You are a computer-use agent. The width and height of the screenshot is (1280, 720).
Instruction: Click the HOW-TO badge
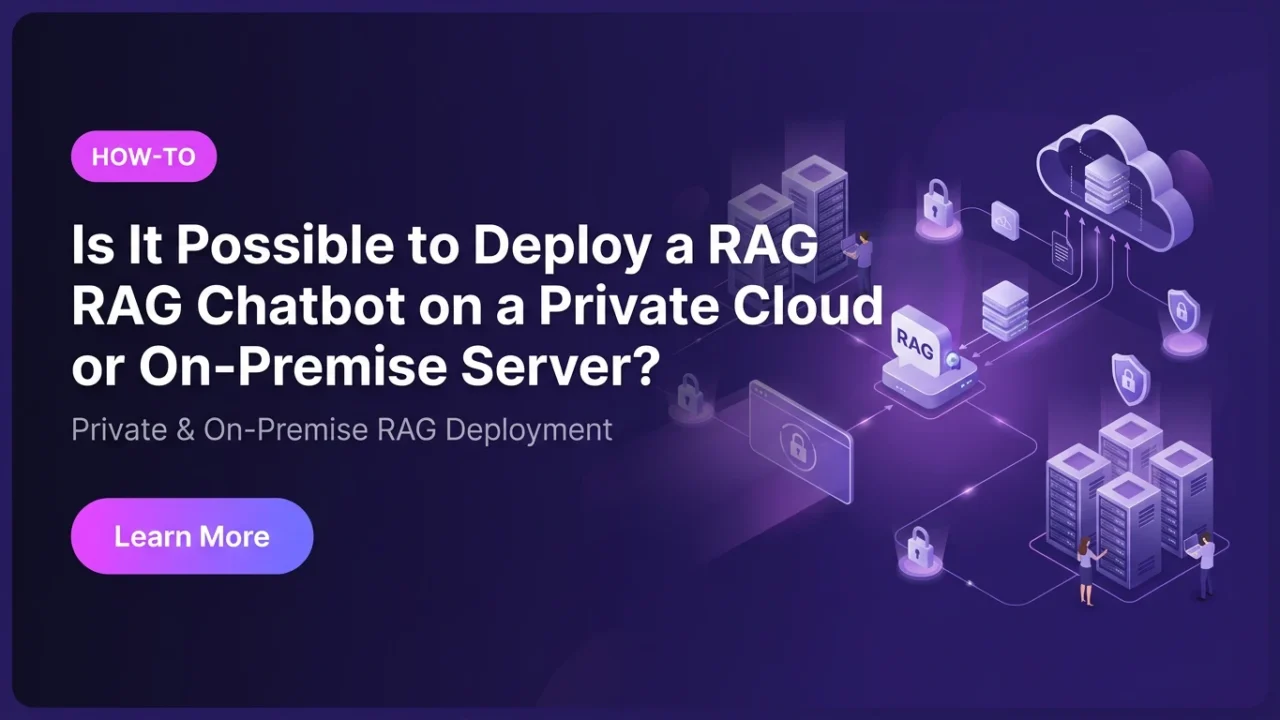pos(143,156)
